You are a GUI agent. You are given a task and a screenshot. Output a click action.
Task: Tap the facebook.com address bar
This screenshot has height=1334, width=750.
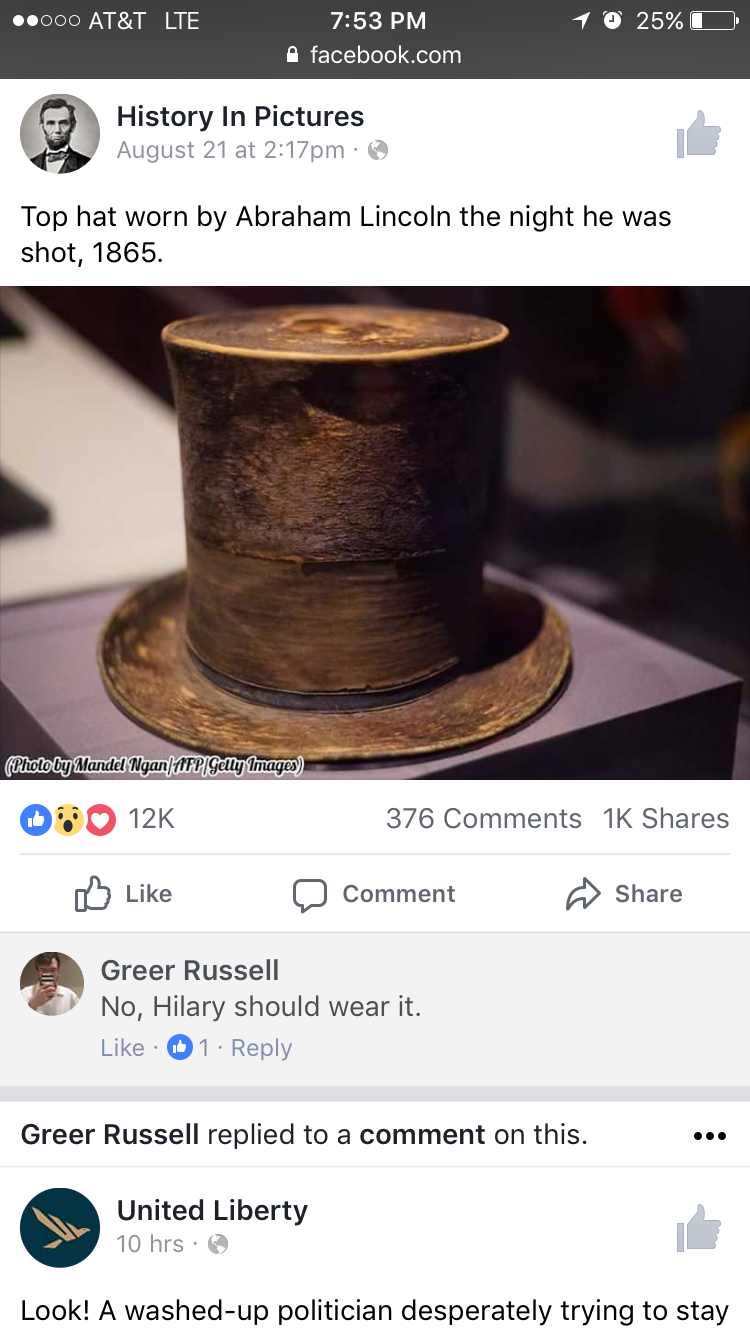pos(375,55)
